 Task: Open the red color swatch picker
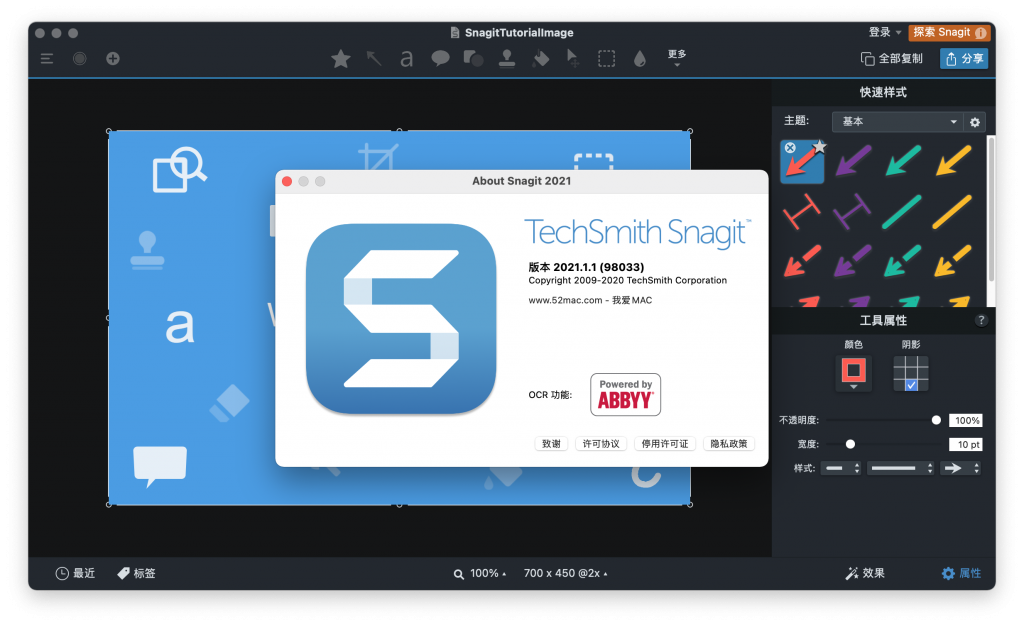[854, 374]
